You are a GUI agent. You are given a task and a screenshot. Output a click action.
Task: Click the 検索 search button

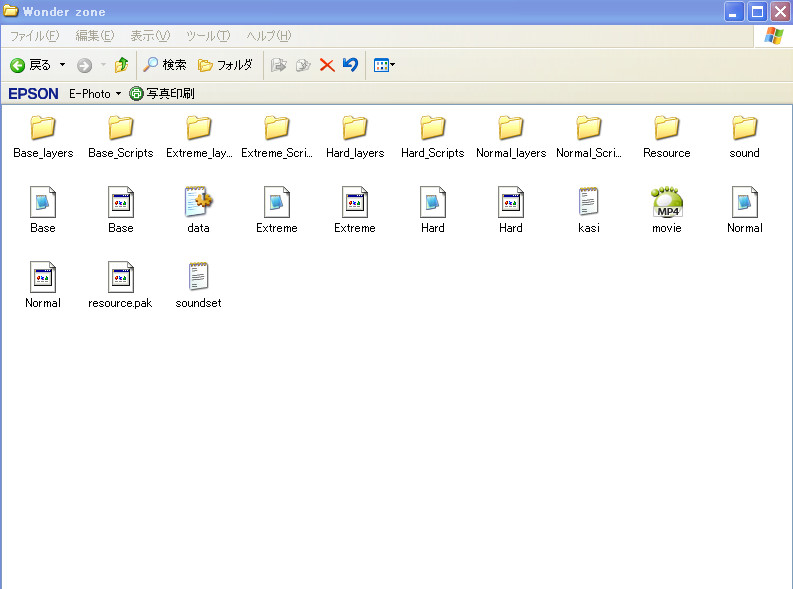pyautogui.click(x=165, y=65)
